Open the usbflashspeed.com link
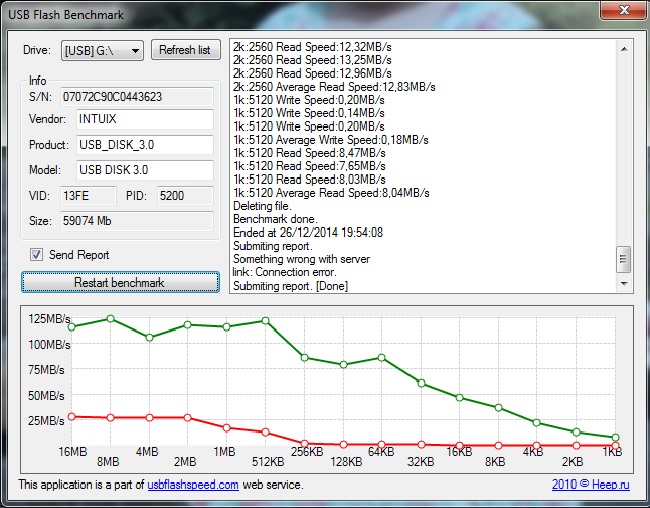 tap(193, 485)
